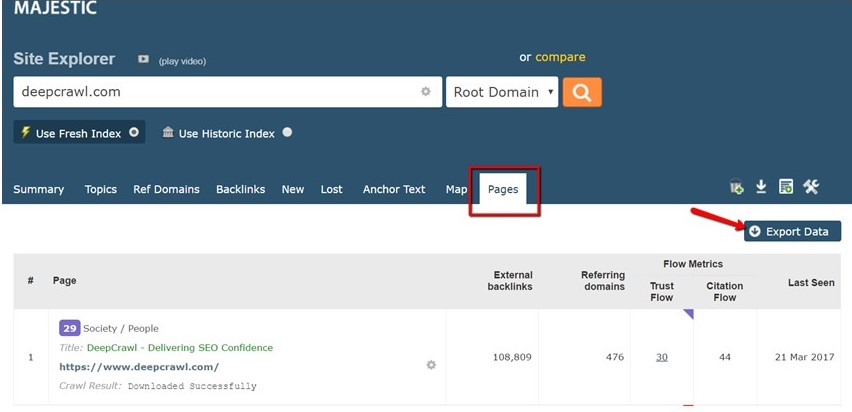852x412 pixels.
Task: Click the Site Explorer heading
Action: pyautogui.click(x=64, y=59)
